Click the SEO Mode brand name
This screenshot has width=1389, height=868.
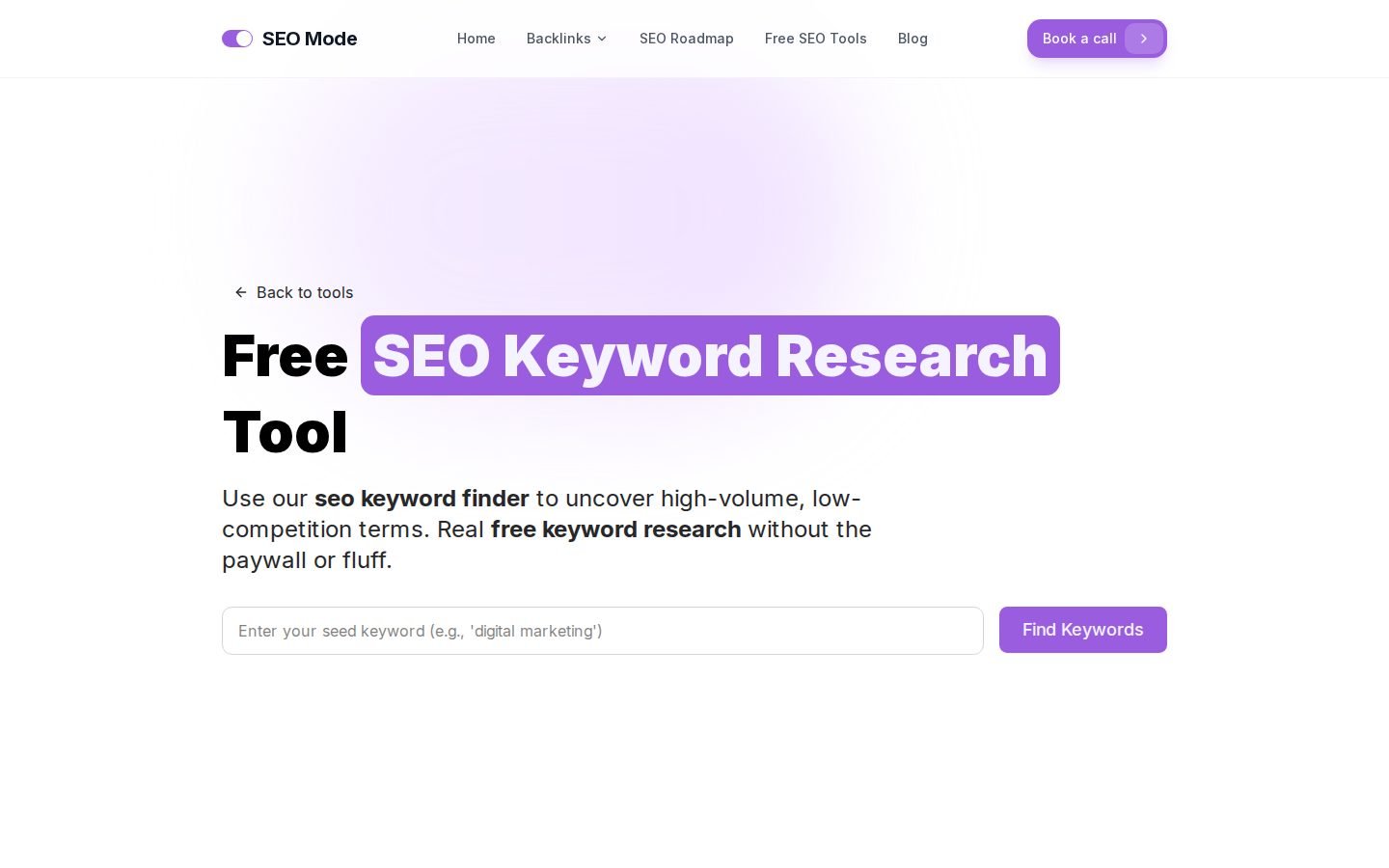(x=310, y=39)
